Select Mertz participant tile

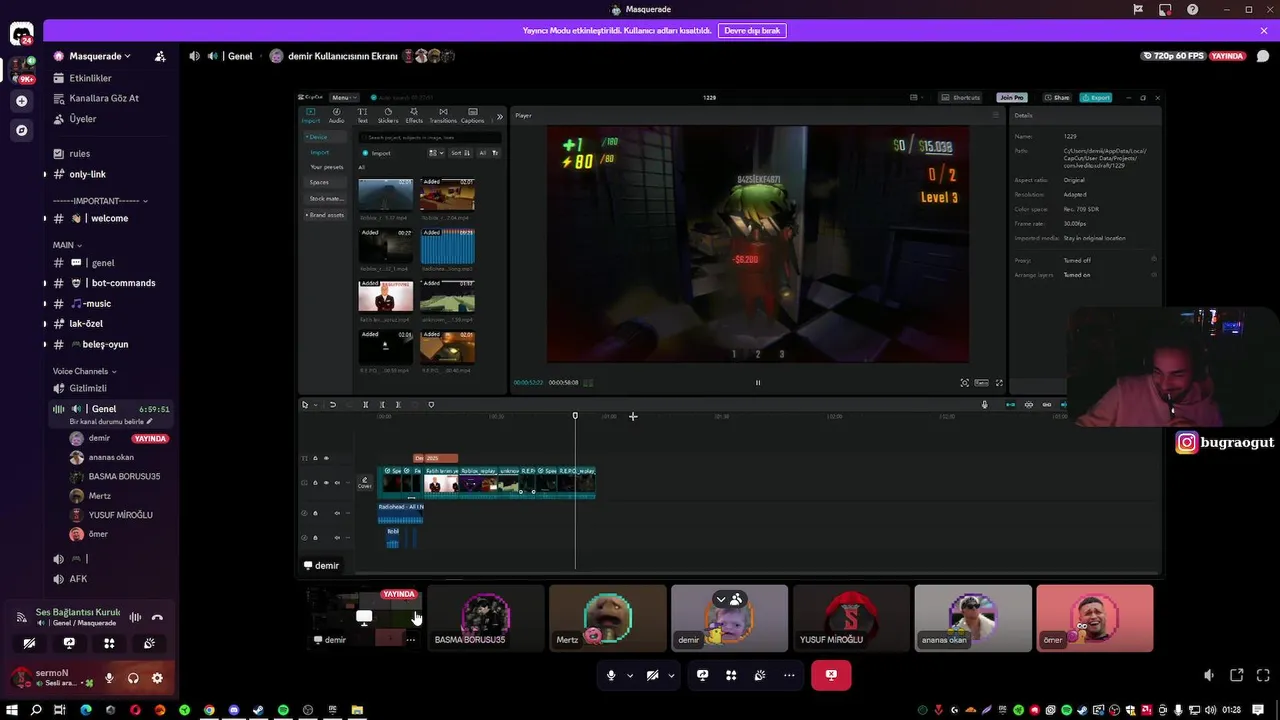click(x=608, y=618)
